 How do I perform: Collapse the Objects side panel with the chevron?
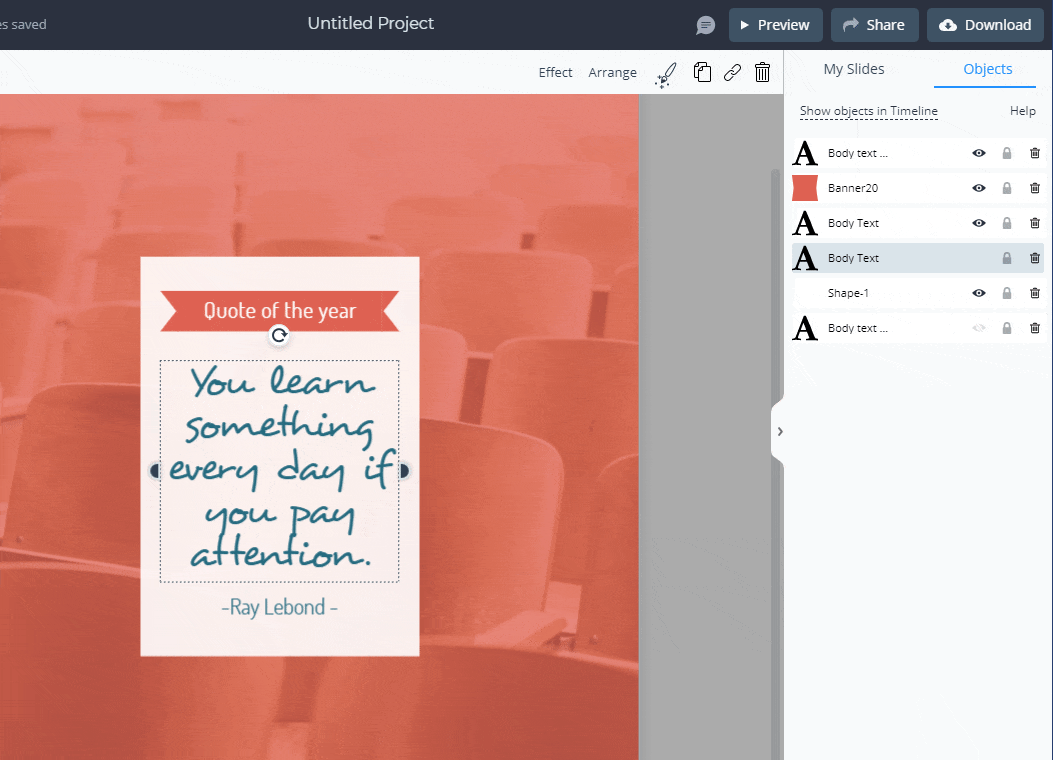pyautogui.click(x=780, y=431)
